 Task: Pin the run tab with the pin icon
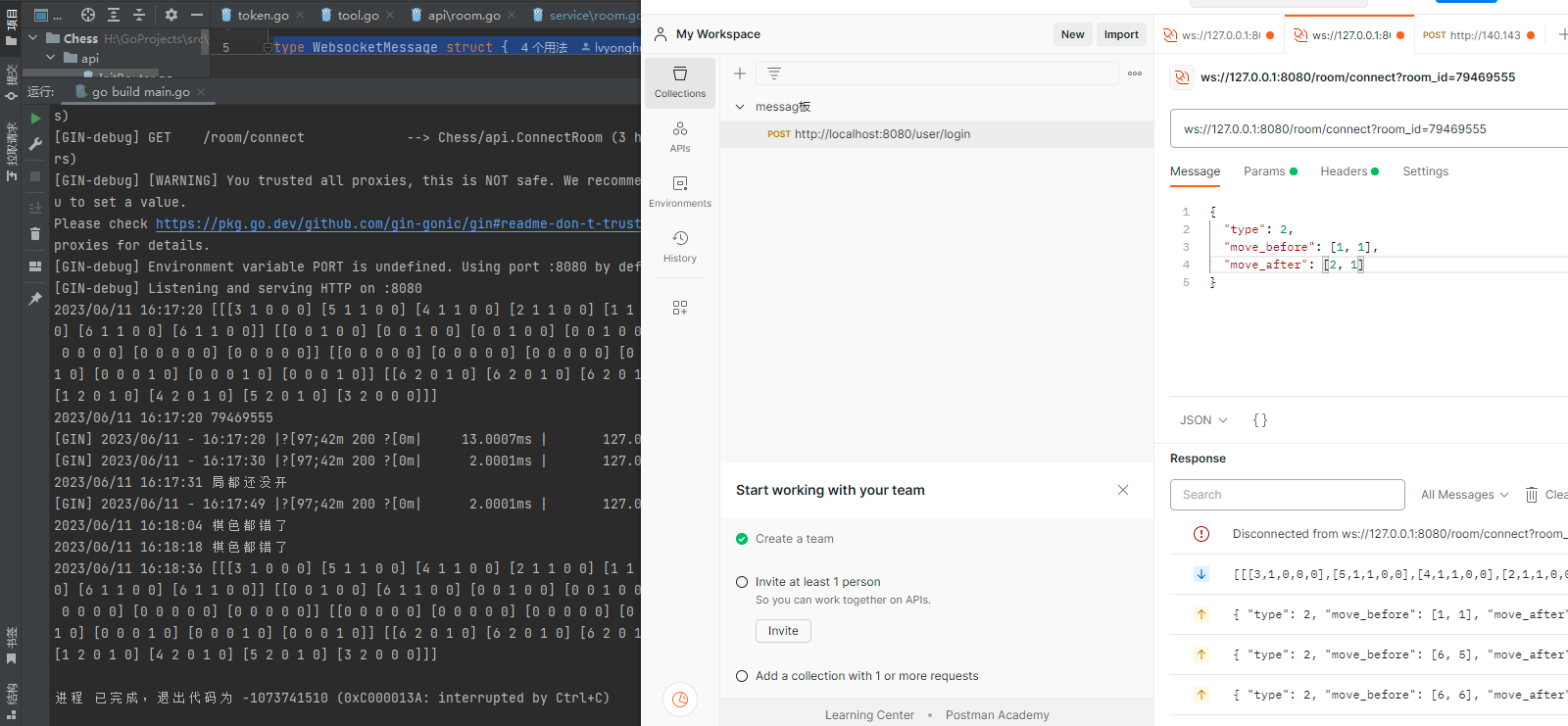tap(35, 299)
